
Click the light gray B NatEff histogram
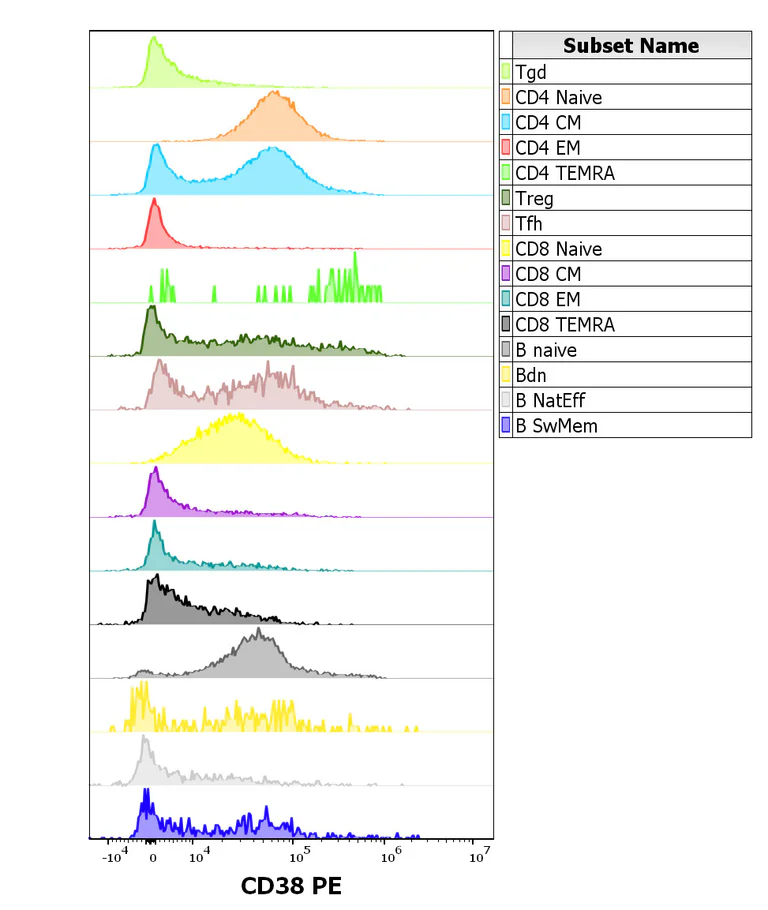145,766
